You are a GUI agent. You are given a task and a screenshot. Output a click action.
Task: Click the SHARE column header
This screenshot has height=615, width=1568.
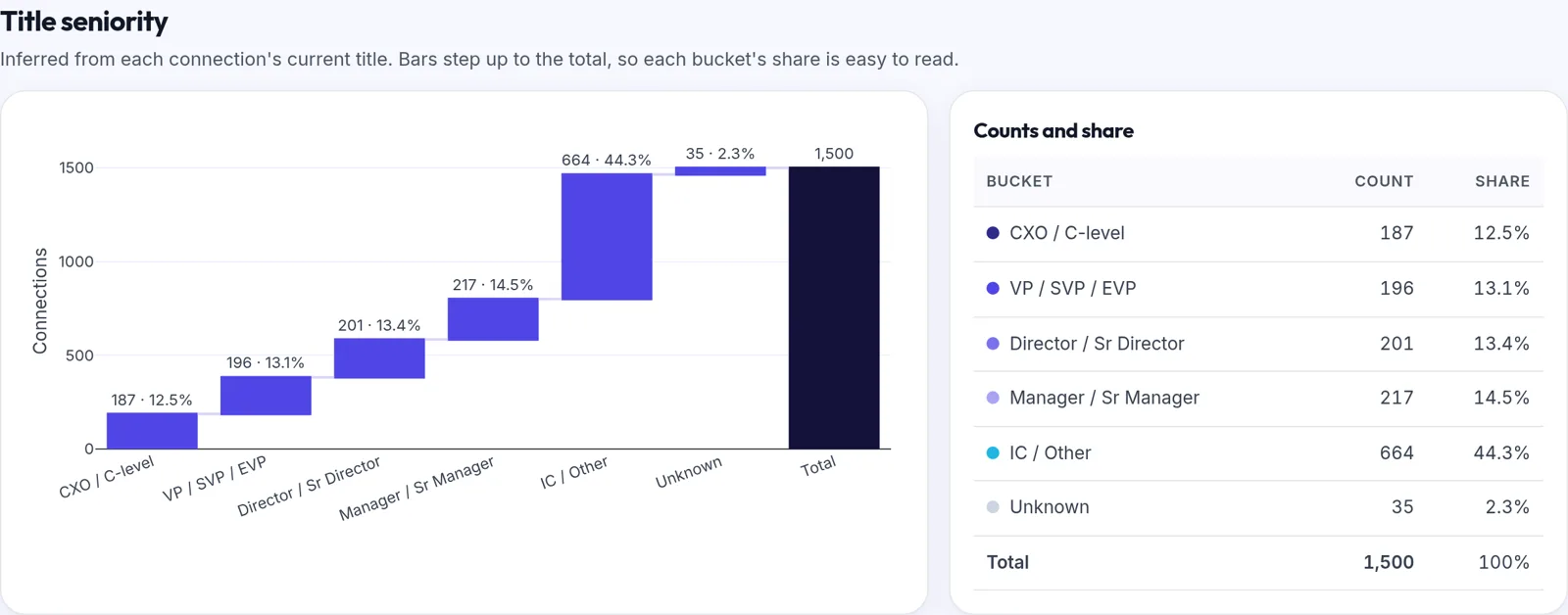(x=1502, y=181)
